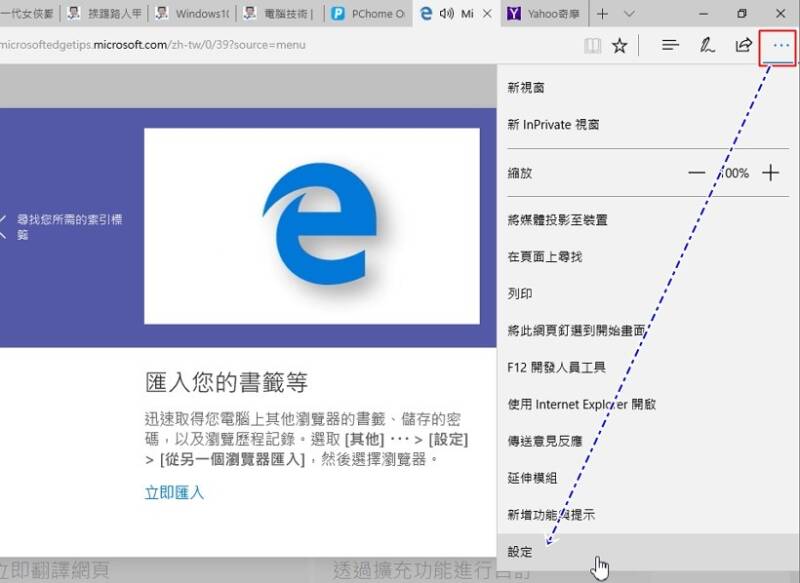Mute the tab via speaker icon
Image resolution: width=800 pixels, height=583 pixels.
coord(446,14)
